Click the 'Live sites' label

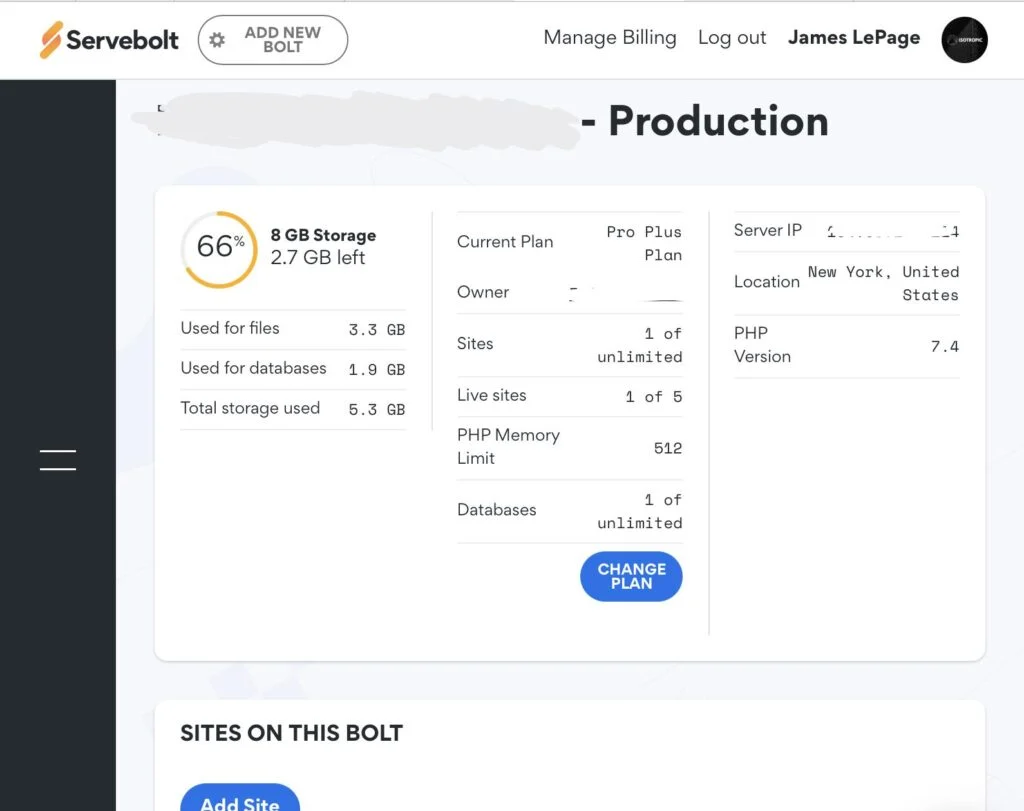492,395
